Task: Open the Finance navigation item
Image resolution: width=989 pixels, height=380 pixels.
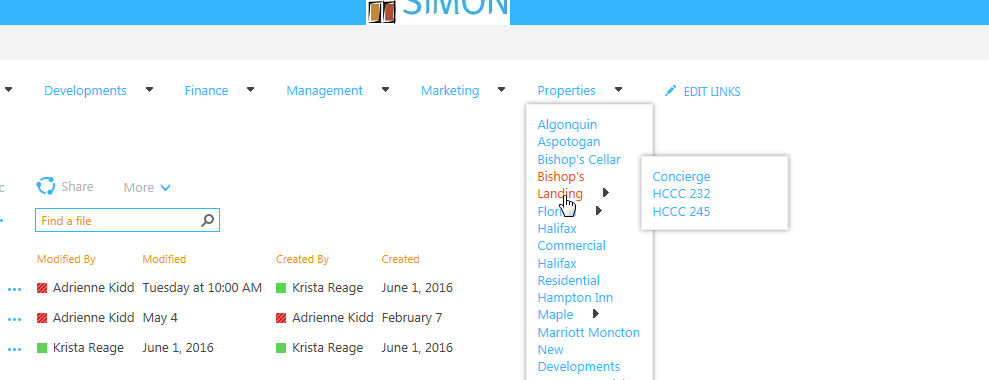Action: pos(206,90)
